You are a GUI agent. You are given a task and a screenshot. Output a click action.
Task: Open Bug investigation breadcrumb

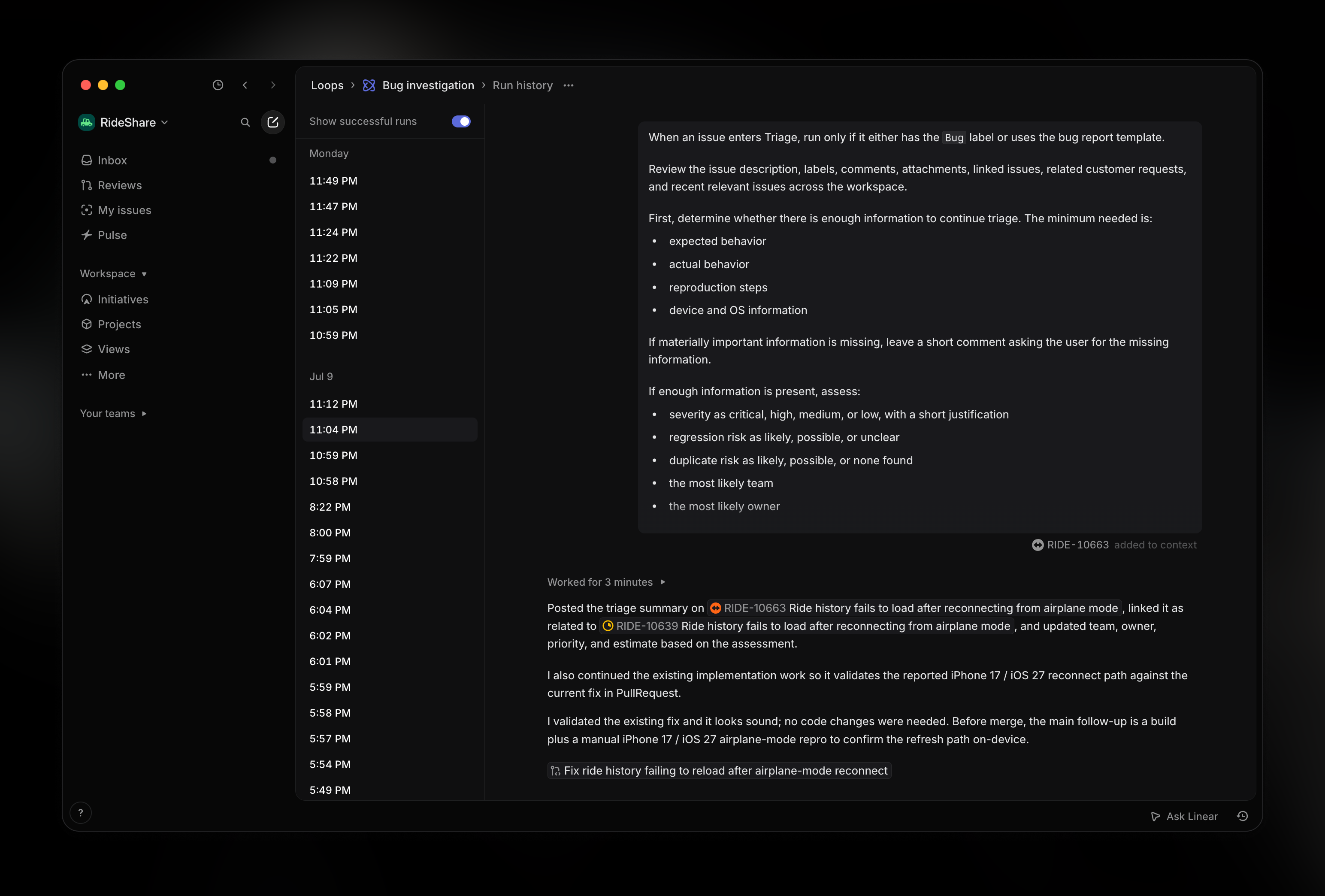[428, 85]
